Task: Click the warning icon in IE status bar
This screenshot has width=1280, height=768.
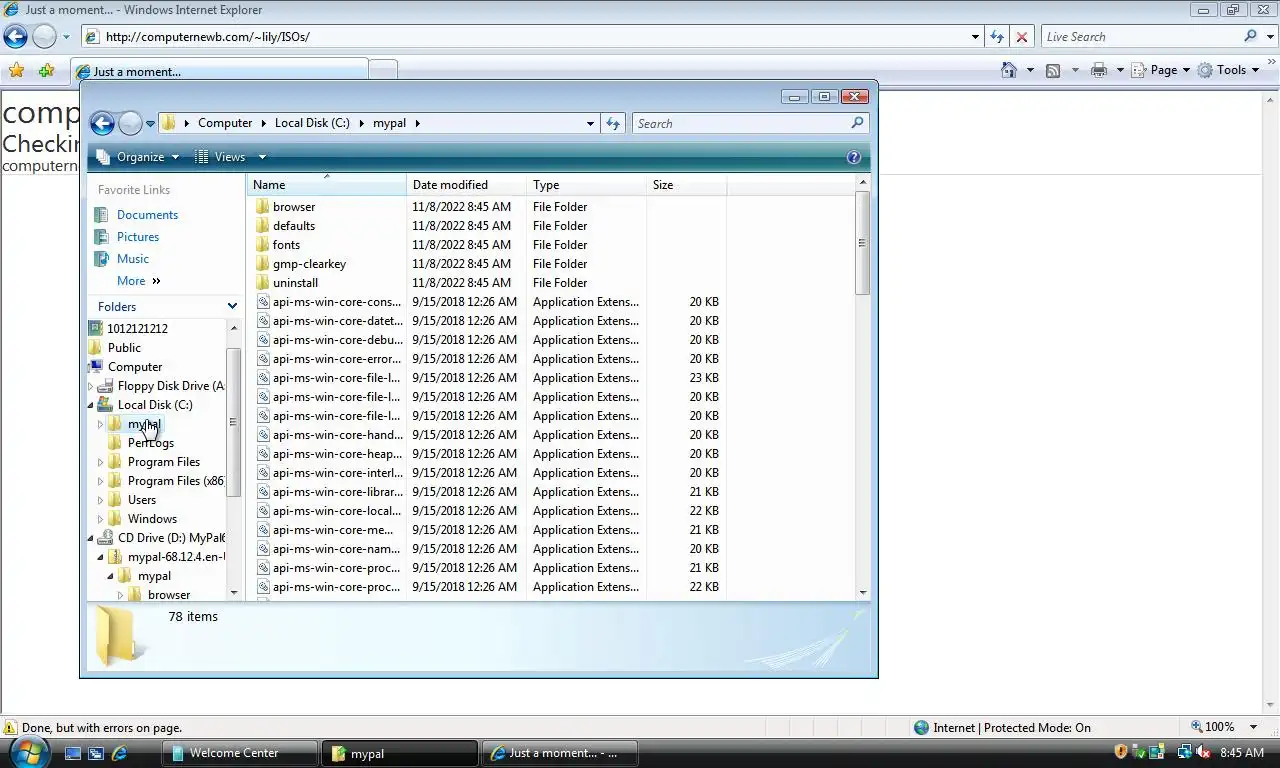Action: click(x=10, y=728)
